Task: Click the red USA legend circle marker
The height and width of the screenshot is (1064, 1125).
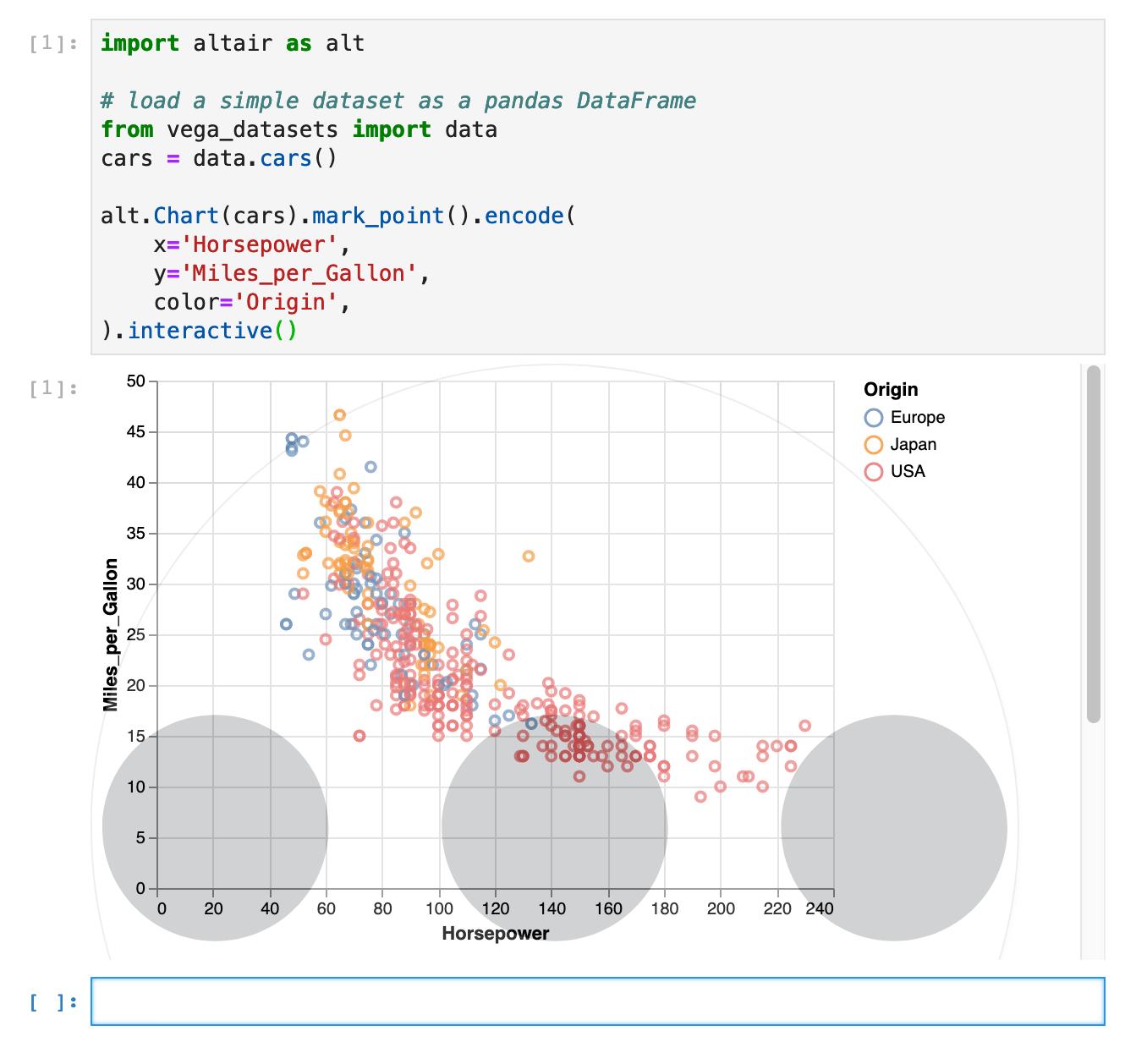Action: click(872, 471)
